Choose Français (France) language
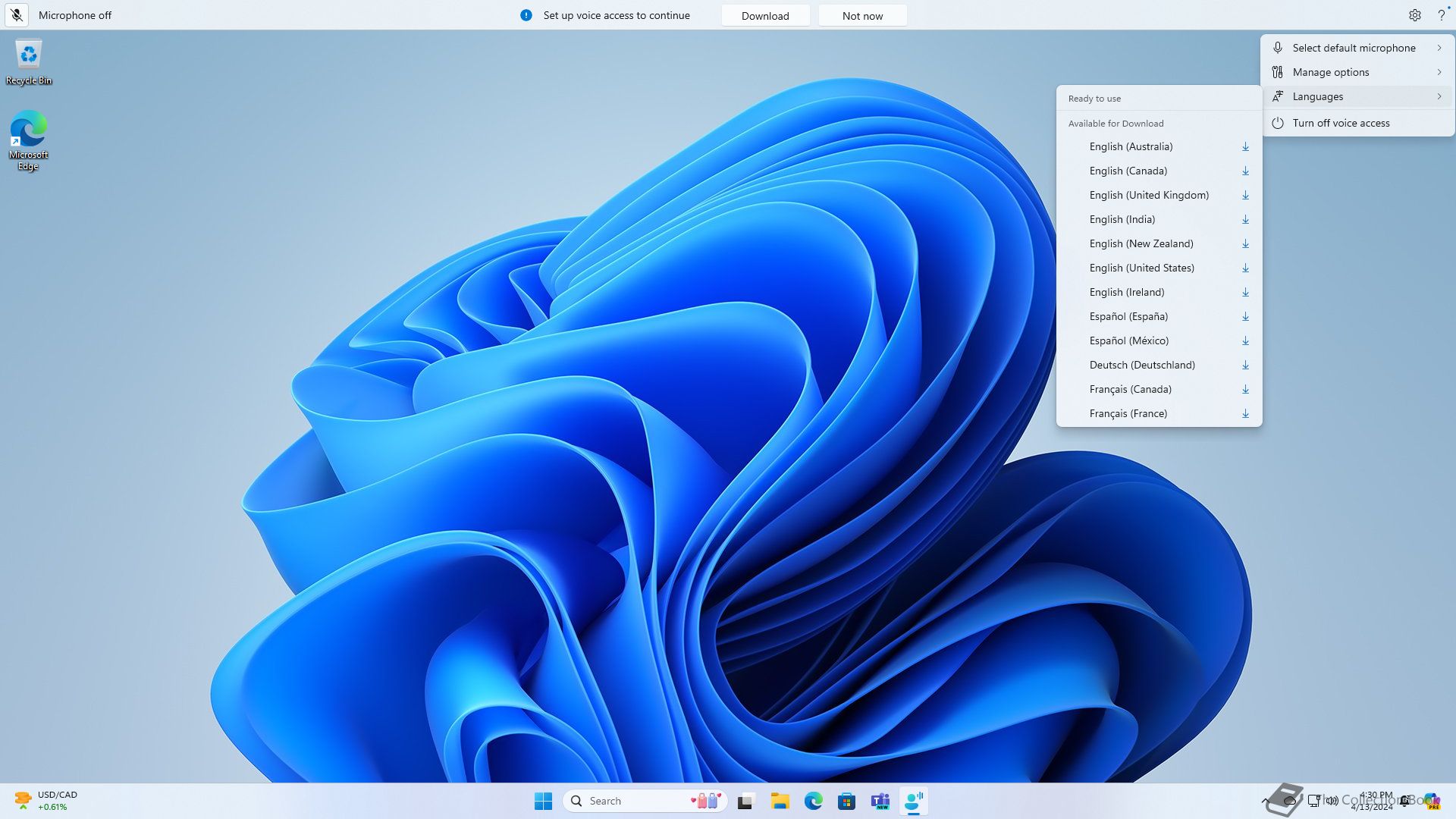 click(x=1159, y=413)
